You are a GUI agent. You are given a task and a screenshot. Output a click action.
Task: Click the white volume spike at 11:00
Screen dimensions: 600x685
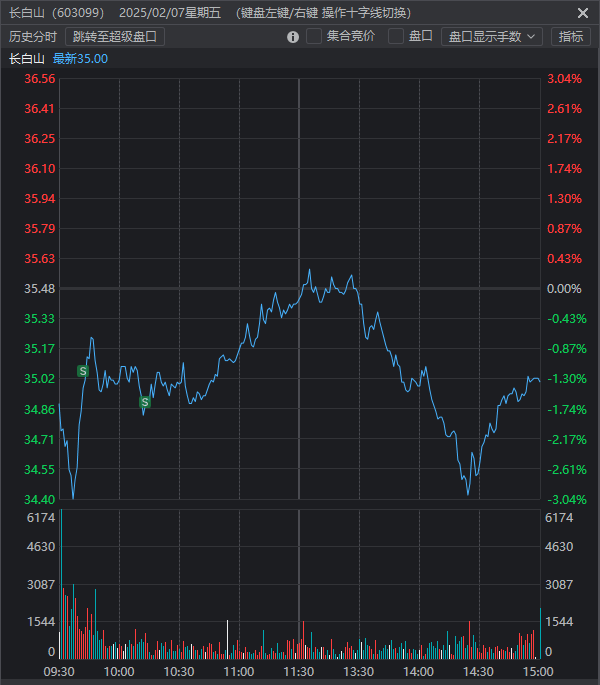[x=228, y=640]
